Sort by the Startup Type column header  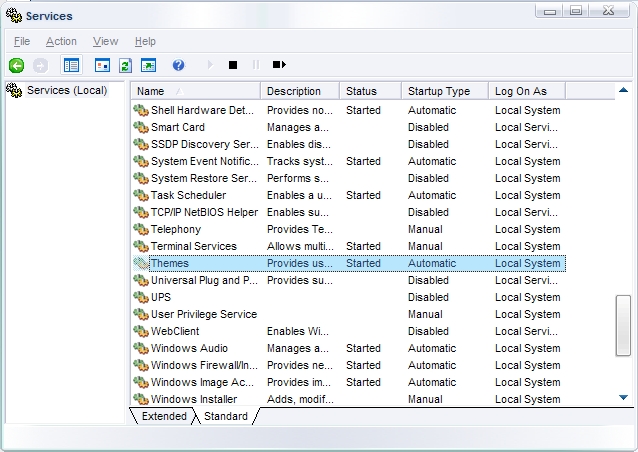444,91
